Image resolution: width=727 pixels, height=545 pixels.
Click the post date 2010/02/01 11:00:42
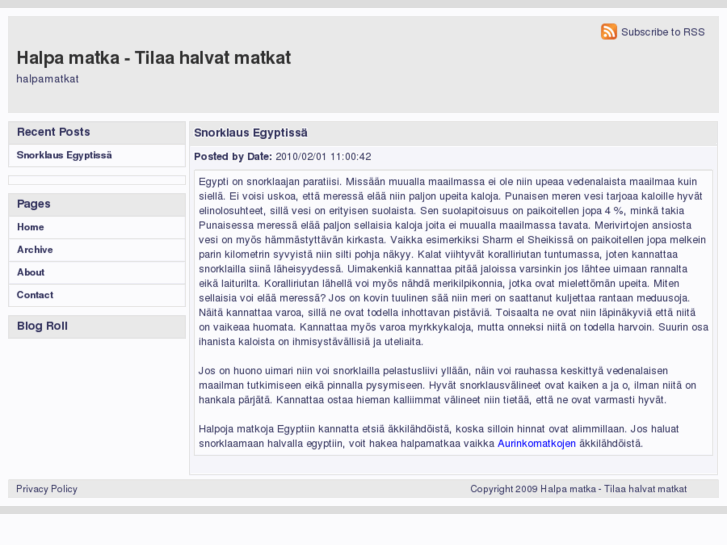324,157
